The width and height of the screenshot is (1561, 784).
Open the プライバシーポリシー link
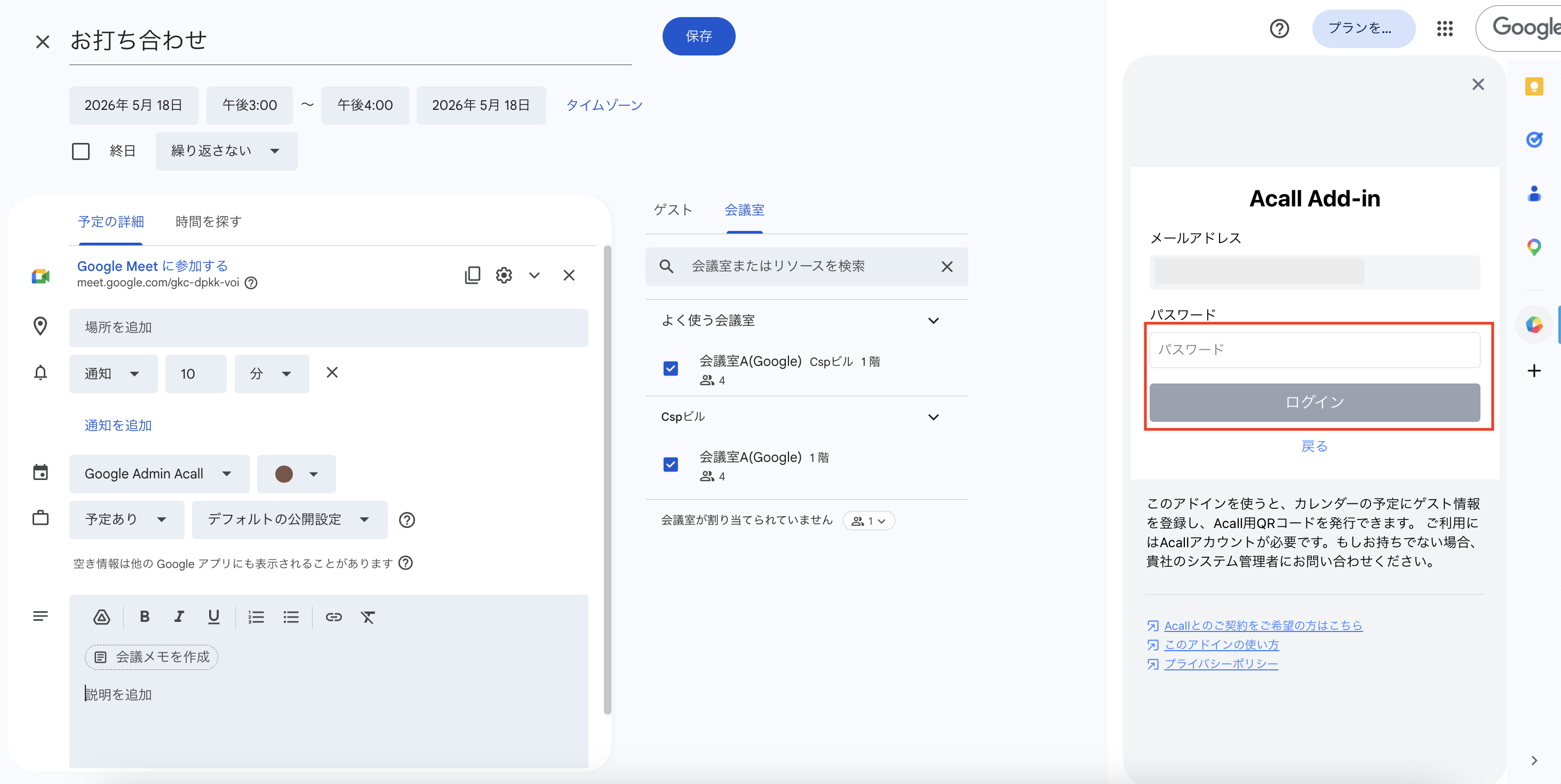1221,664
